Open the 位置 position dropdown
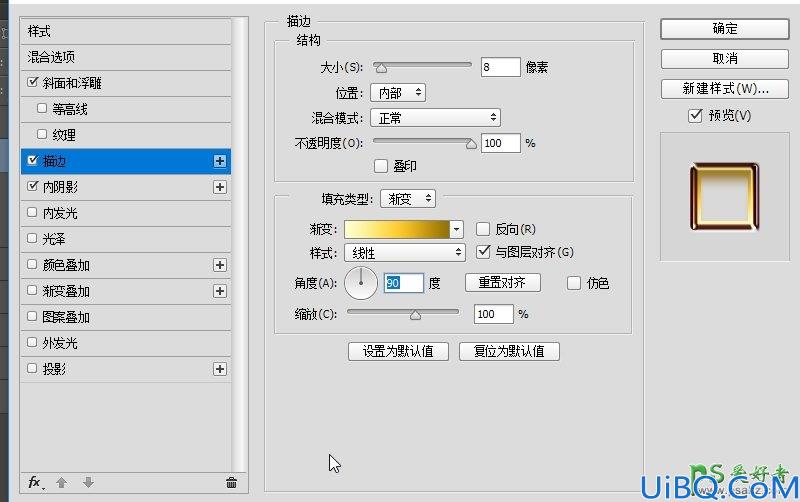The image size is (800, 502). click(x=398, y=93)
